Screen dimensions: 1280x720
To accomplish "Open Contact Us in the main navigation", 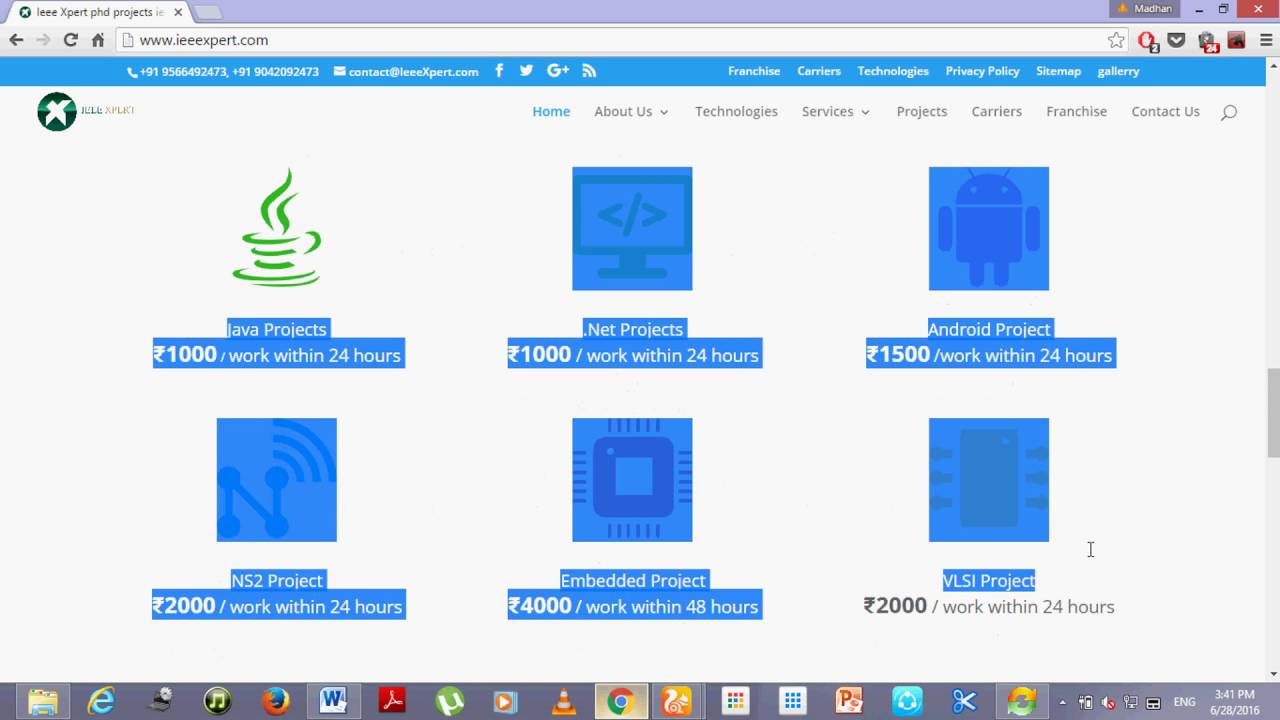I will point(1165,112).
